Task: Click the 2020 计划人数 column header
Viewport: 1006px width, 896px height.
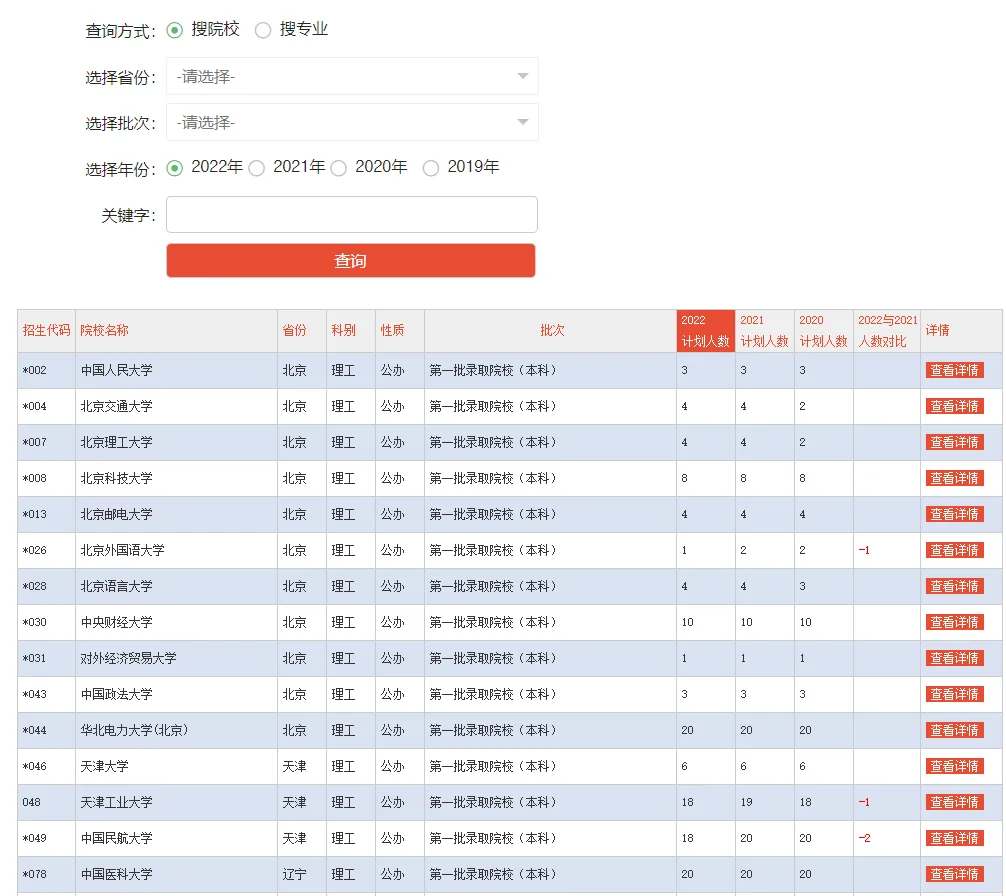Action: click(823, 331)
